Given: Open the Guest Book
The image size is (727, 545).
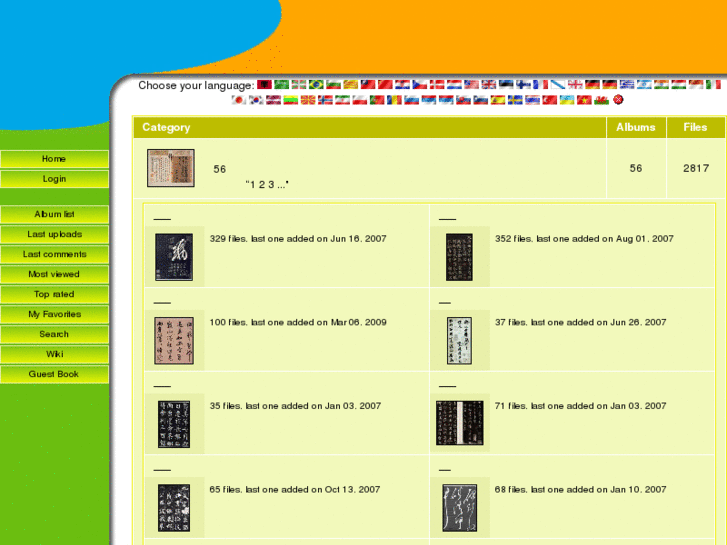Looking at the screenshot, I should pos(54,374).
